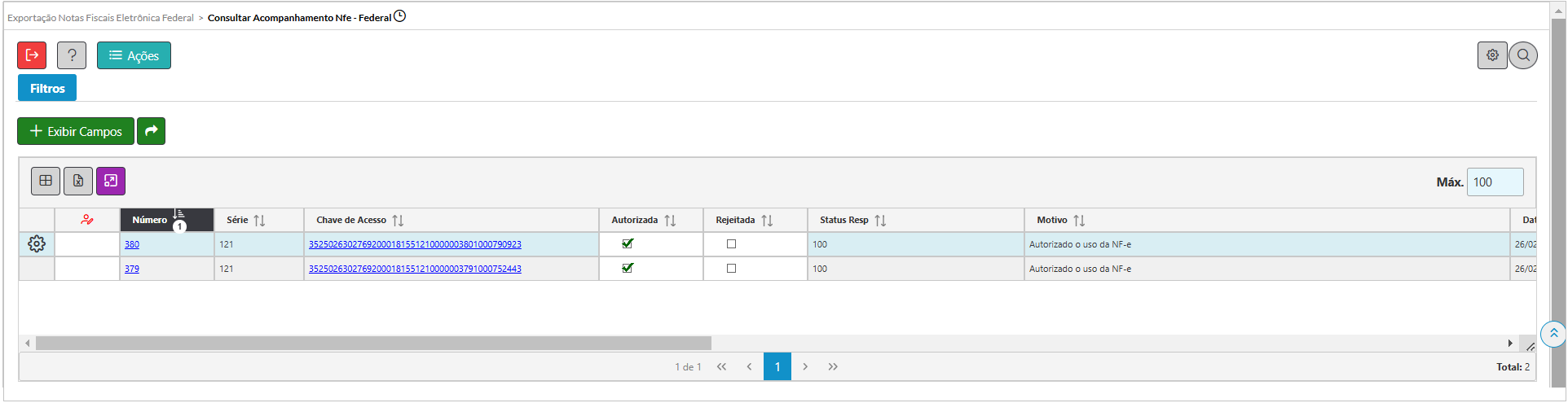Click the settings gear icon at top right
The image size is (1568, 403).
coord(1492,55)
